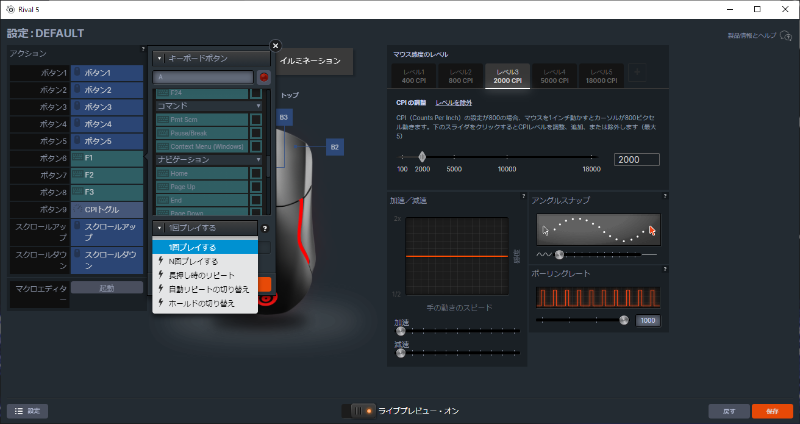Image resolution: width=800 pixels, height=424 pixels.
Task: Choose 長押し時のリピート from the dropdown
Action: (x=205, y=275)
